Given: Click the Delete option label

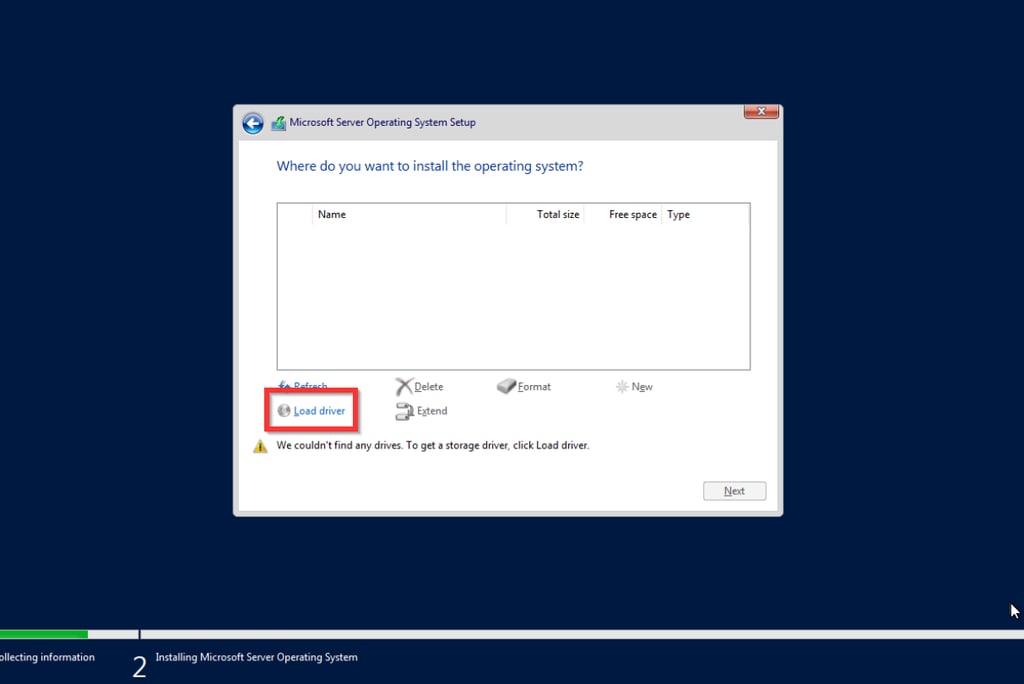Looking at the screenshot, I should point(428,387).
